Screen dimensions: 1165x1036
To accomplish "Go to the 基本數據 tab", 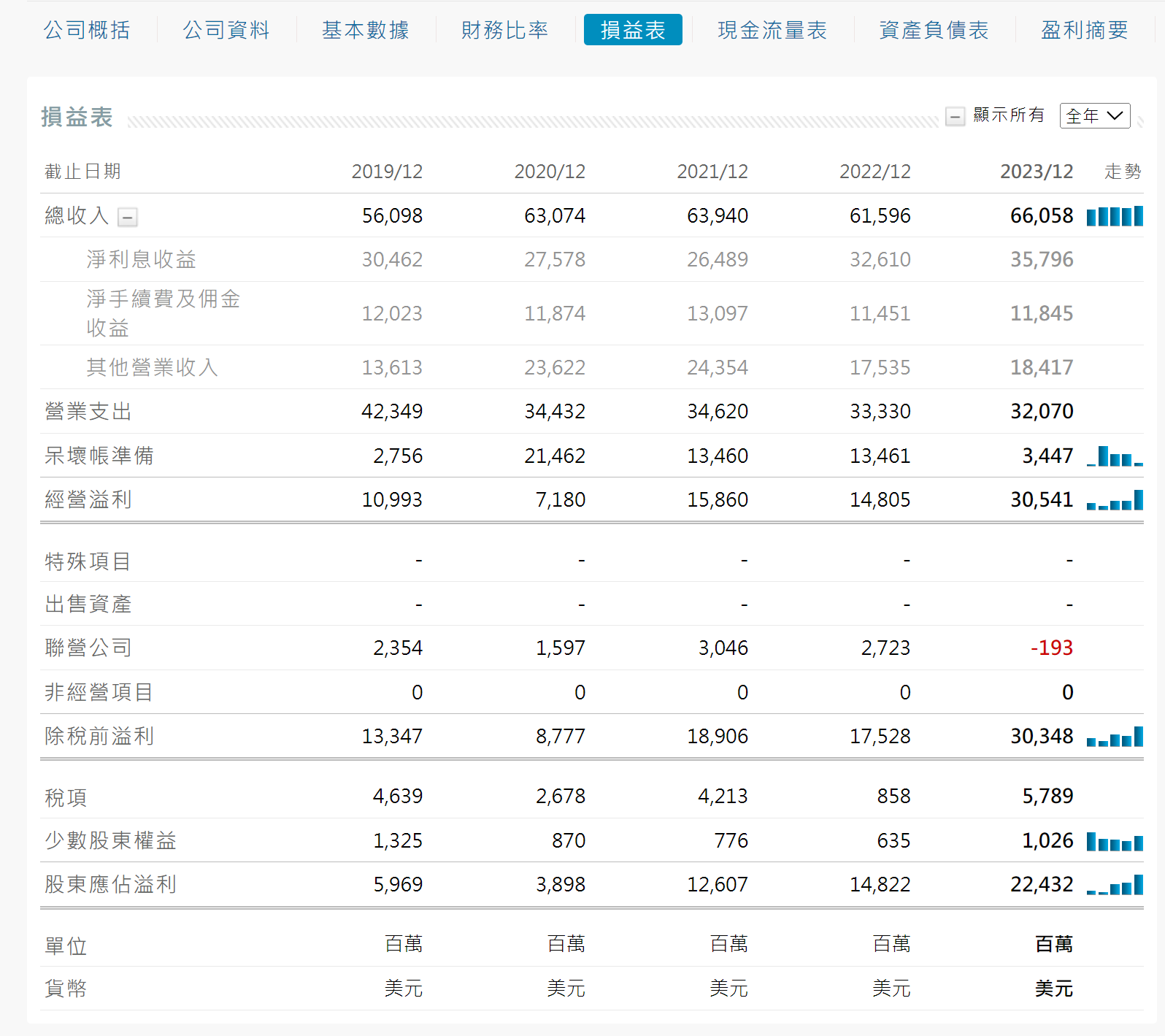I will 366,30.
